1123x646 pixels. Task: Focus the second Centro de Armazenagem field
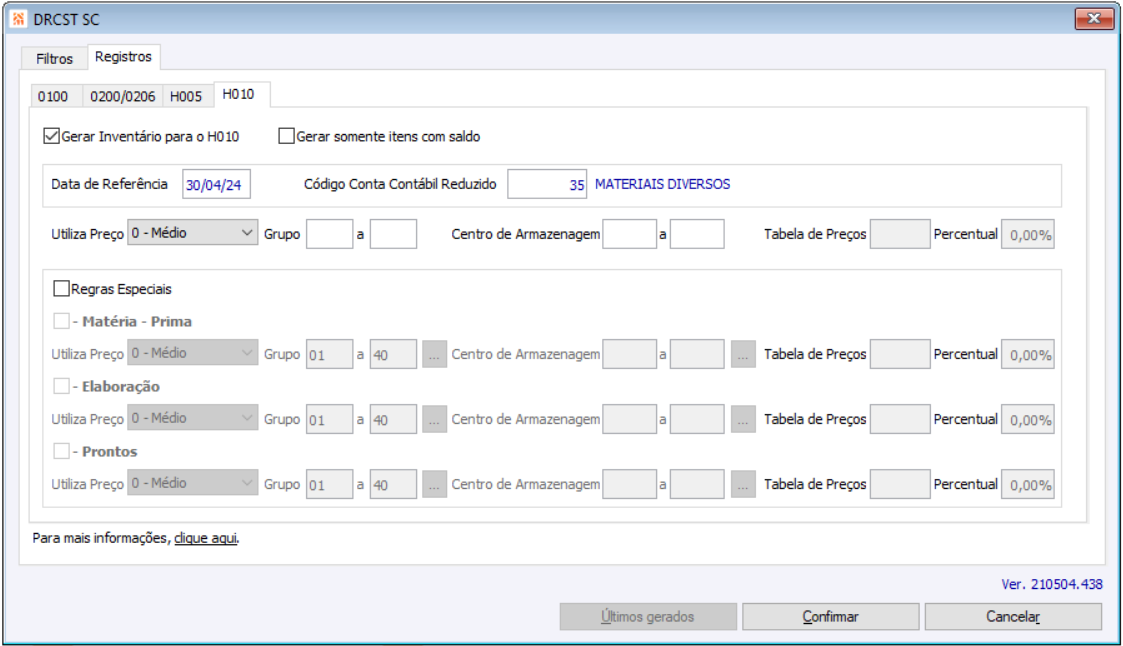point(697,234)
